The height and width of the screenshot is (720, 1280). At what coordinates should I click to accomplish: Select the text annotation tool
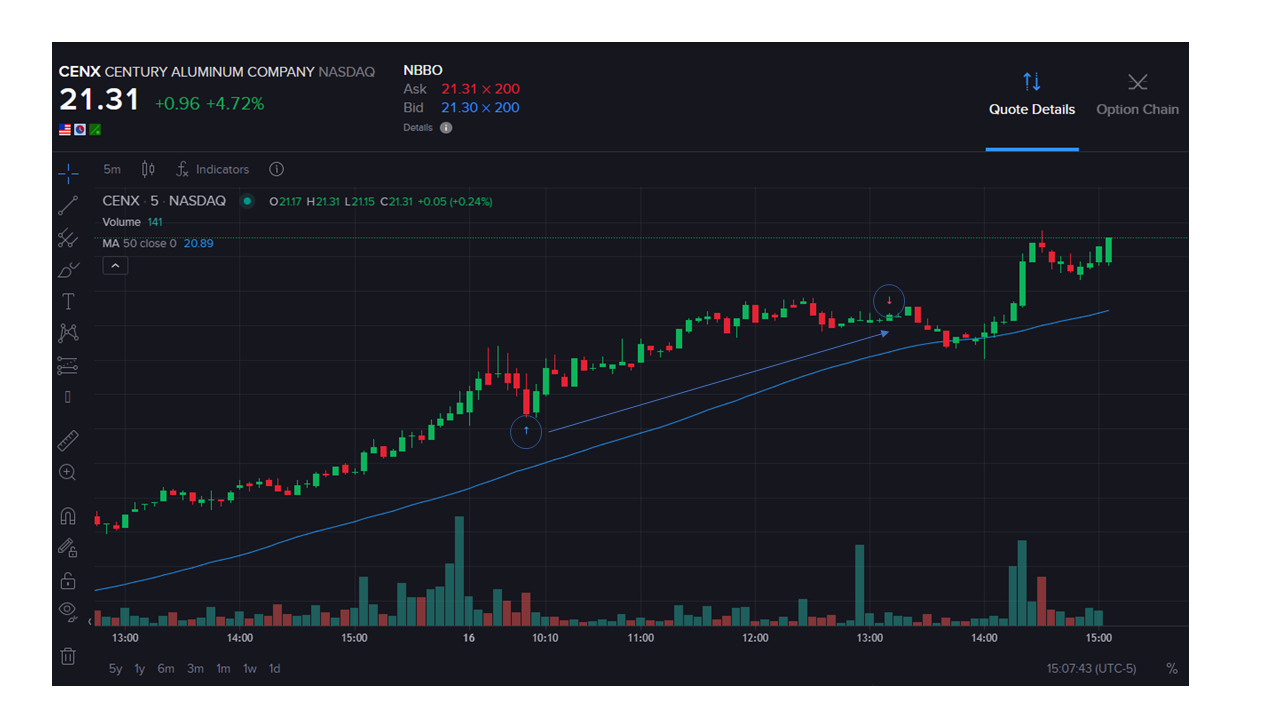pos(68,301)
